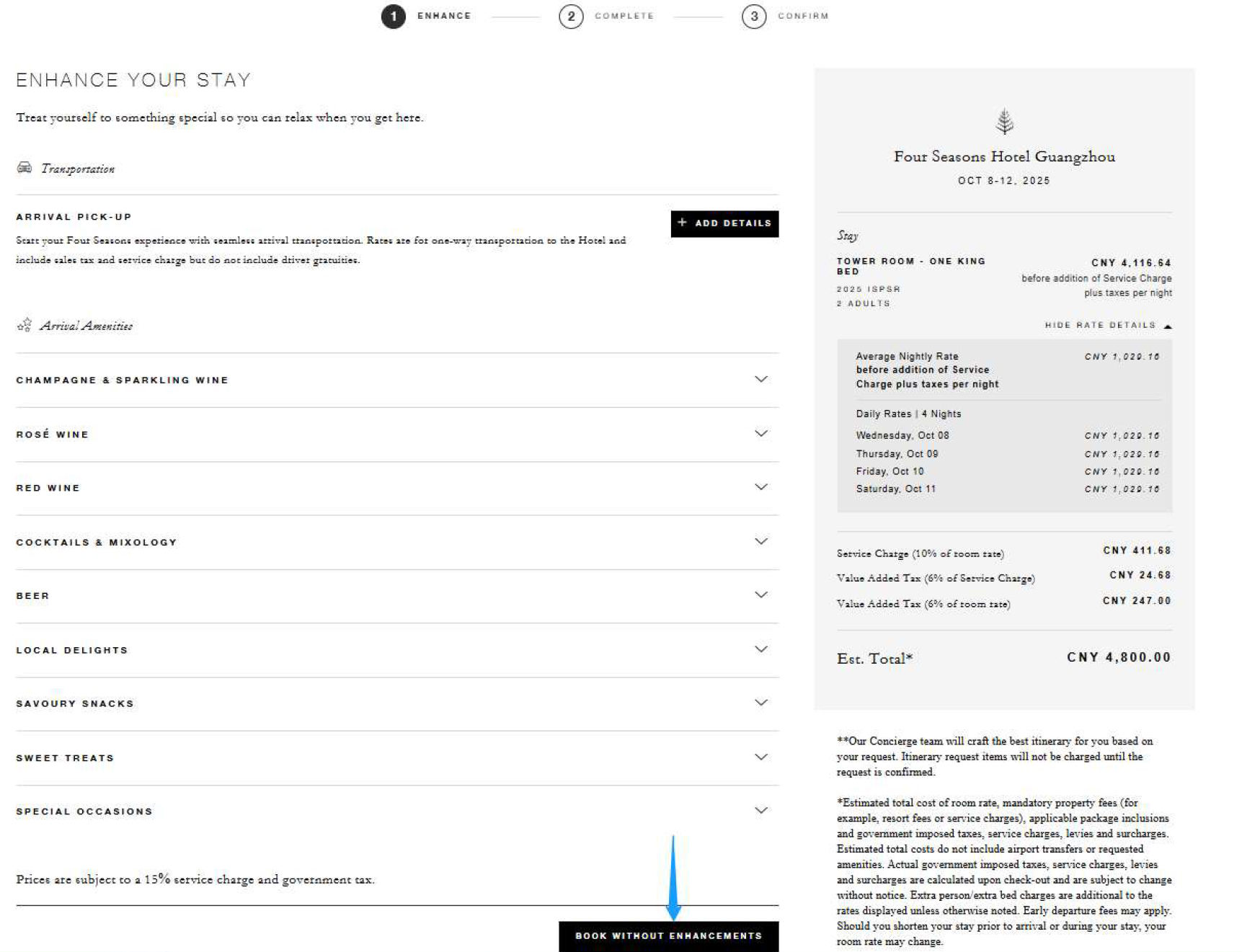Expand the Red Wine section

point(397,488)
